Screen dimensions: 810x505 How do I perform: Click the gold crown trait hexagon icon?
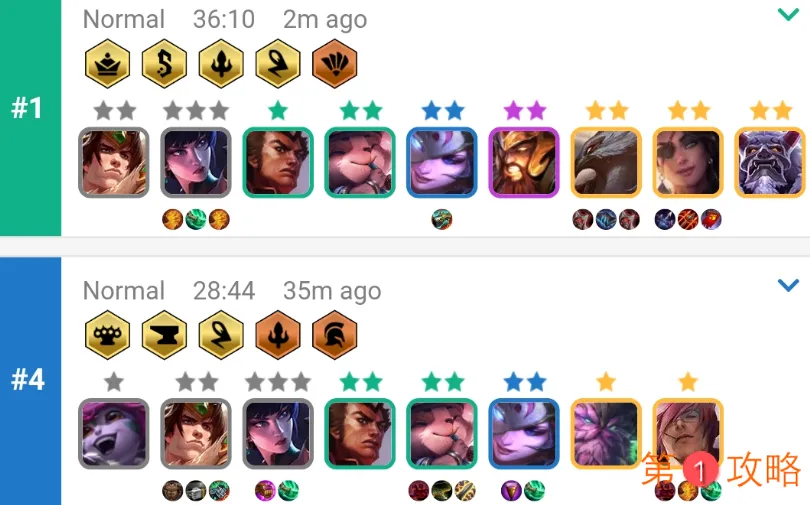(x=107, y=64)
